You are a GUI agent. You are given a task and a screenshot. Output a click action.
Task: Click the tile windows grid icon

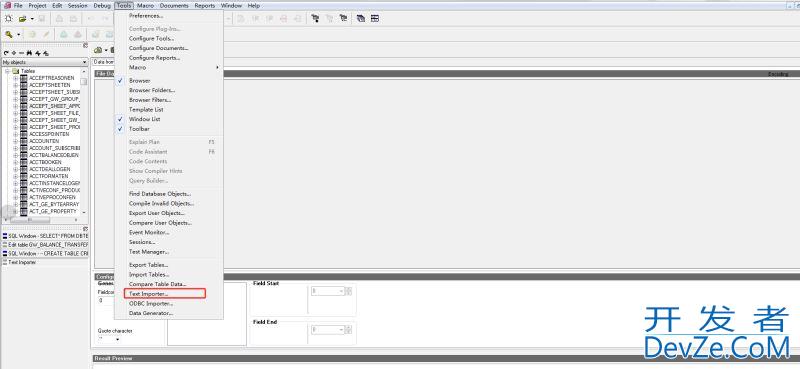point(375,19)
